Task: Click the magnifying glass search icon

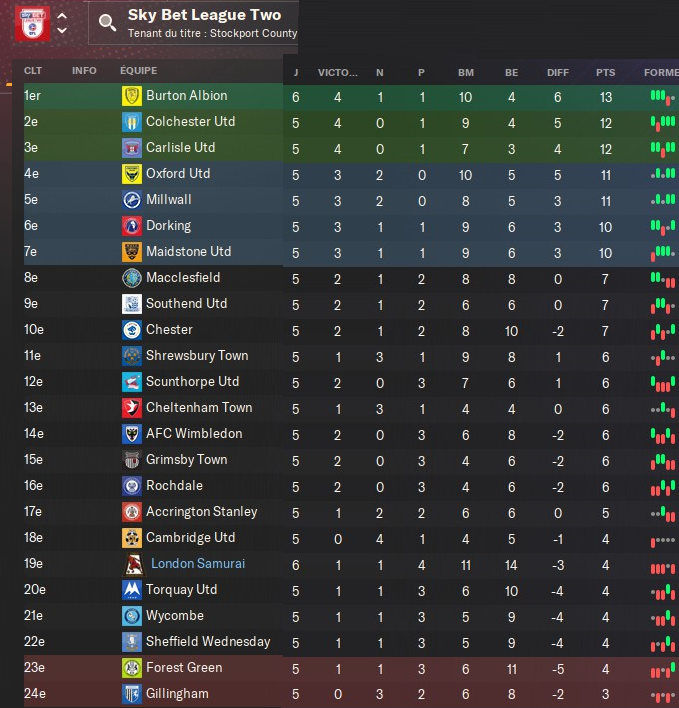Action: click(x=107, y=23)
